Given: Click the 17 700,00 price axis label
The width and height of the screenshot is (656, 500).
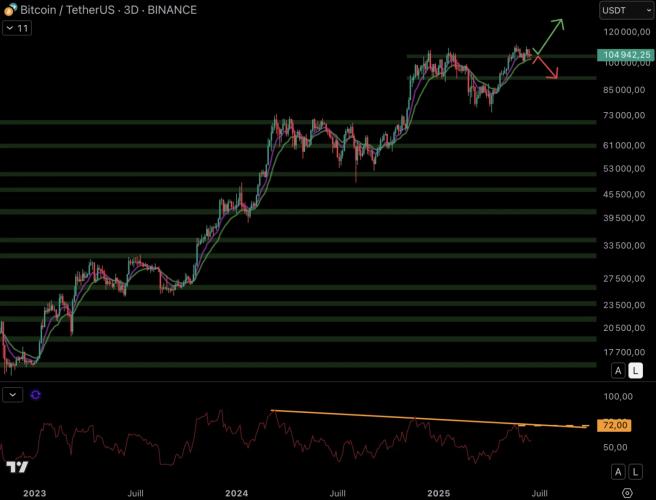Looking at the screenshot, I should 624,352.
